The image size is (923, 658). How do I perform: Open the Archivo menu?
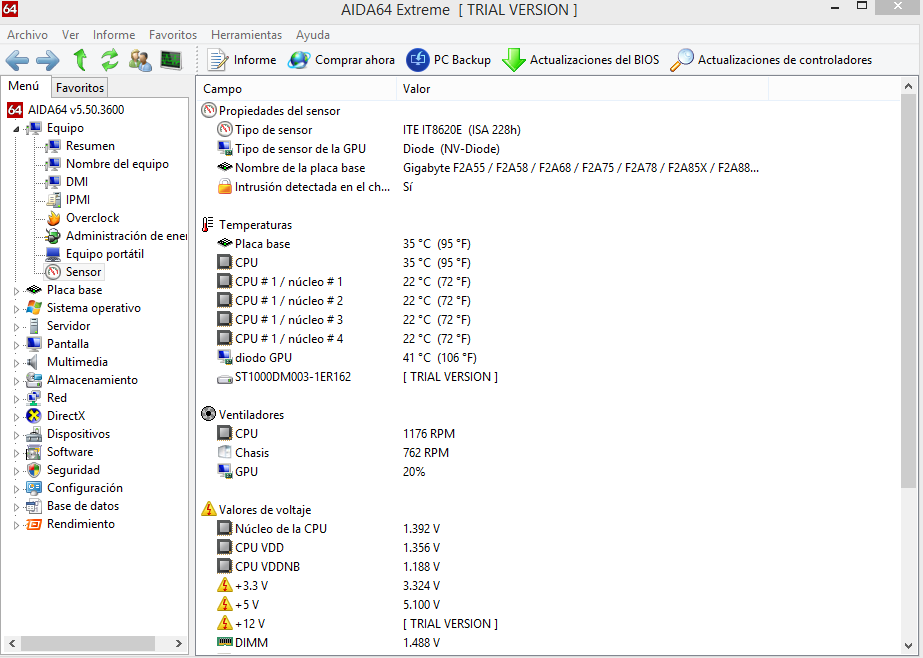pyautogui.click(x=28, y=35)
